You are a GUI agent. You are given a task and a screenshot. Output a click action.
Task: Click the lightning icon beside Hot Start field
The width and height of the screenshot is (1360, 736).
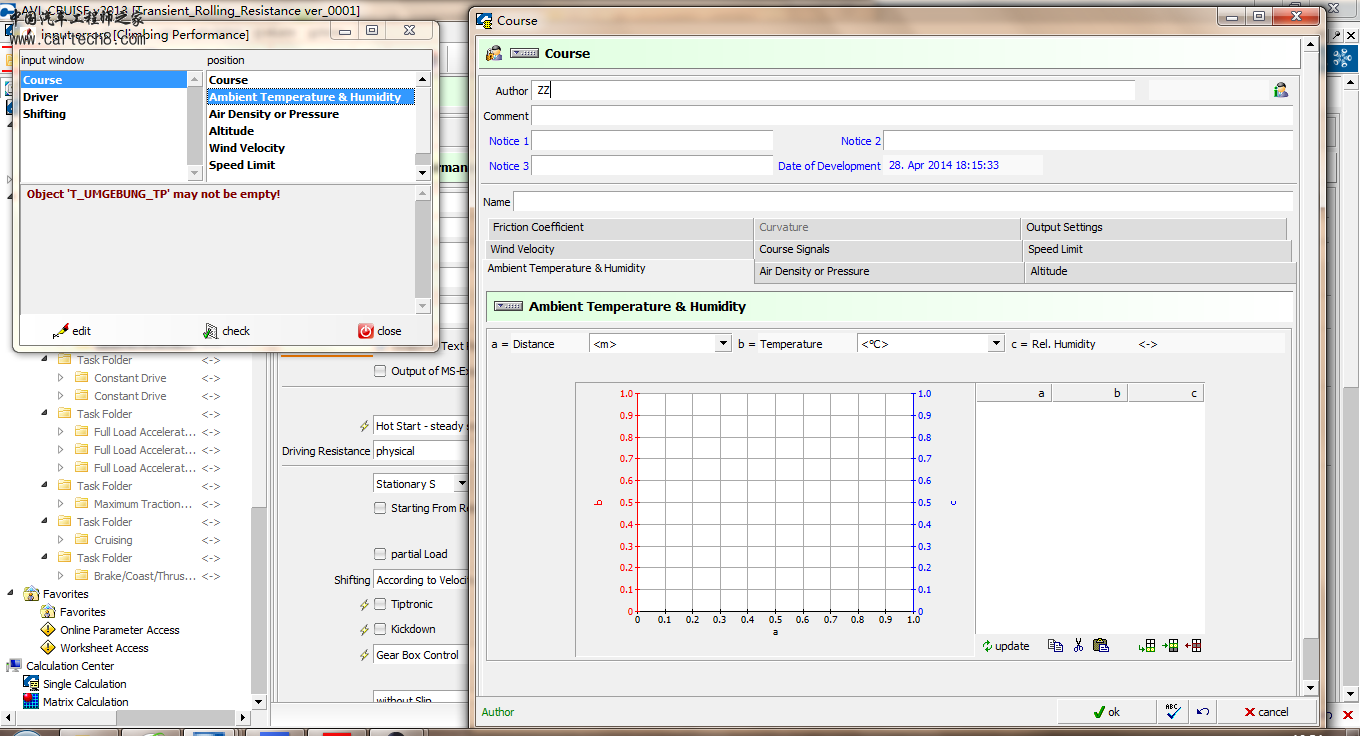(365, 426)
